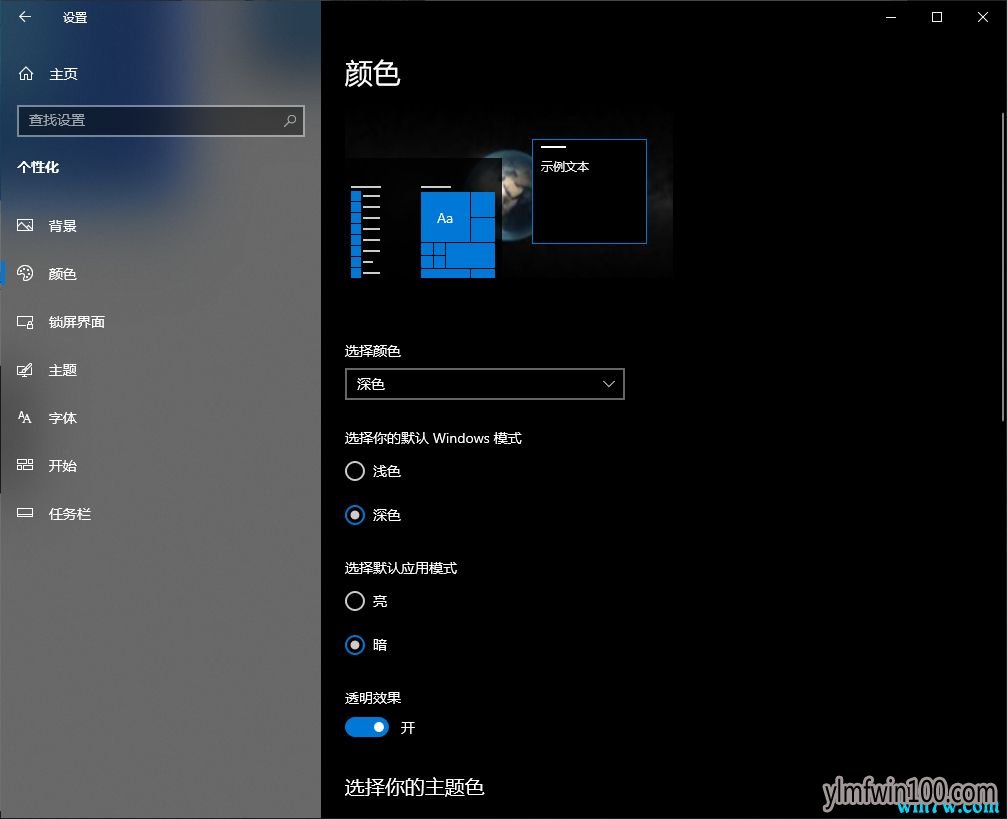Go to 主页 home page
1007x819 pixels.
pos(161,74)
